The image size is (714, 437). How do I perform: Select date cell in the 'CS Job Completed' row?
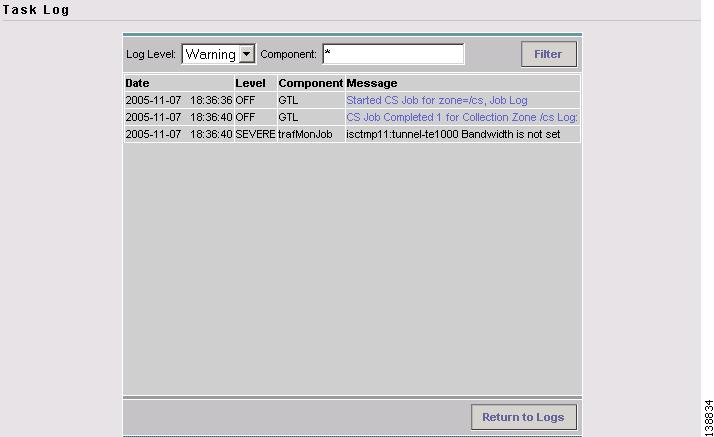pos(179,117)
